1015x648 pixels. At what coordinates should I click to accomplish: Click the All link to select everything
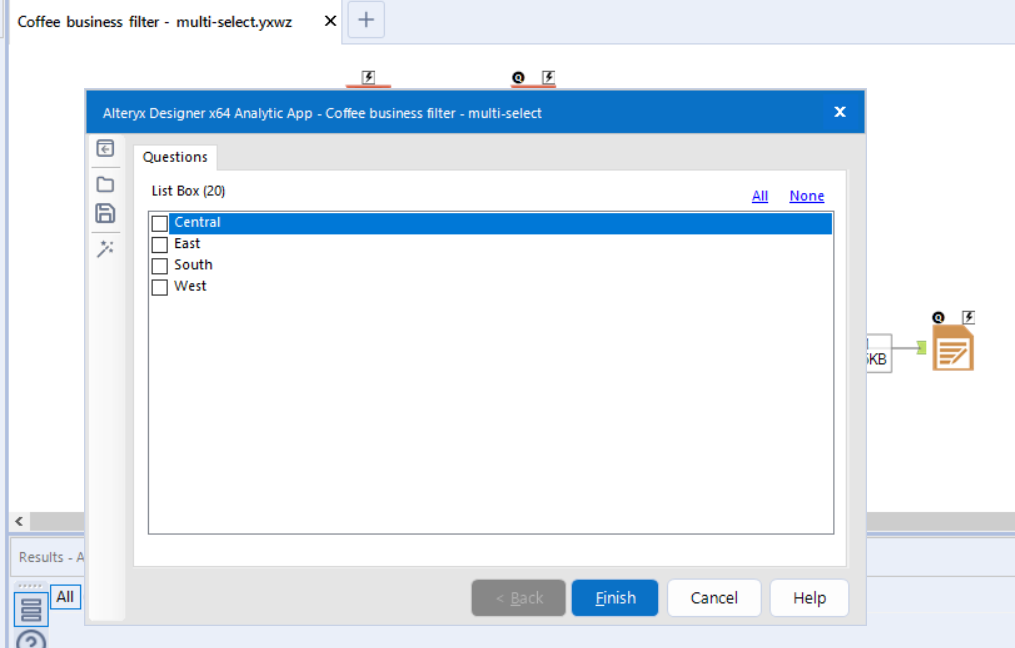click(759, 195)
